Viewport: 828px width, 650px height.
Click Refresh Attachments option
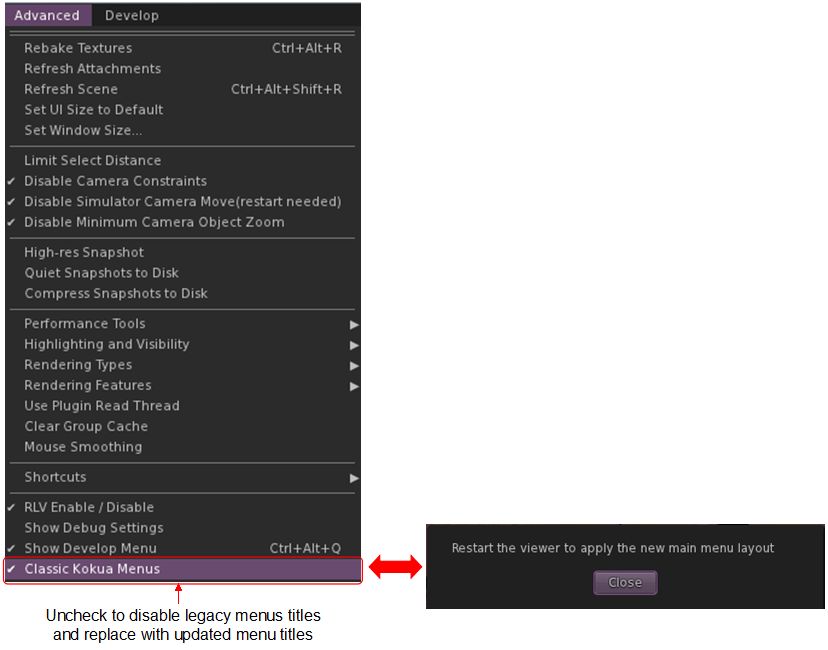pyautogui.click(x=92, y=69)
